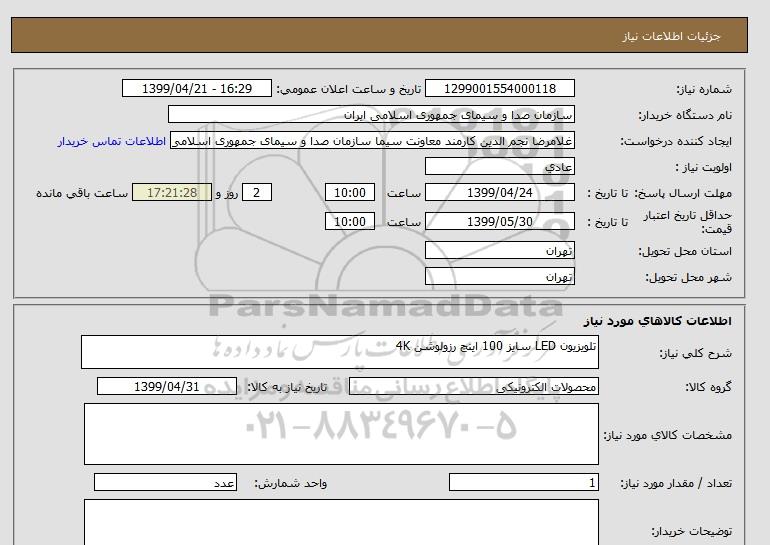The width and height of the screenshot is (770, 545).
Task: Select the واحد شمارش field showing عدد
Action: (x=167, y=483)
